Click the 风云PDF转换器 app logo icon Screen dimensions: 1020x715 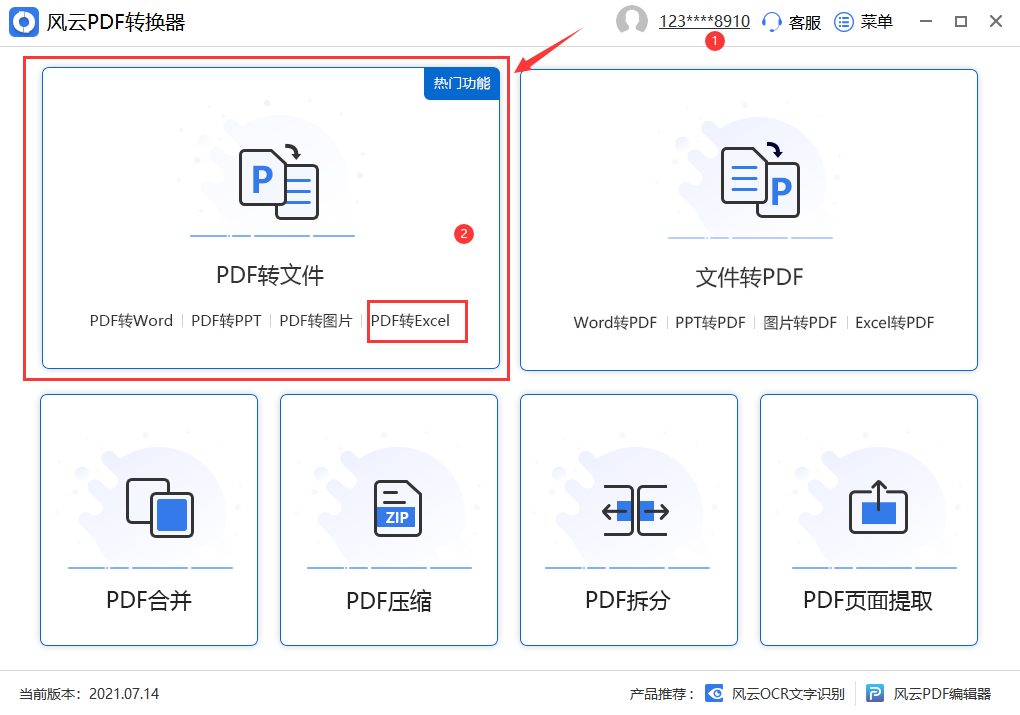[23, 22]
